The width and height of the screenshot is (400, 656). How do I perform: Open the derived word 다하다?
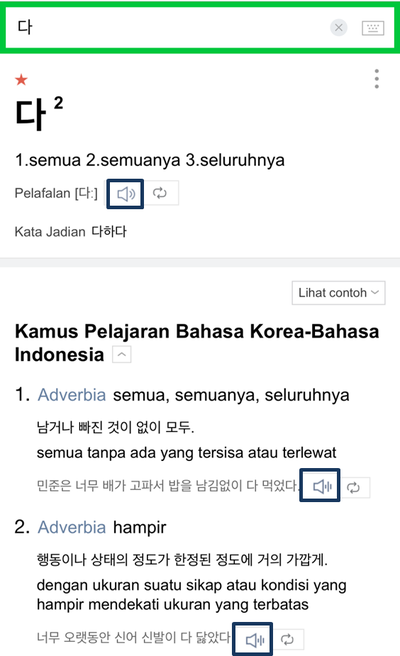(109, 231)
